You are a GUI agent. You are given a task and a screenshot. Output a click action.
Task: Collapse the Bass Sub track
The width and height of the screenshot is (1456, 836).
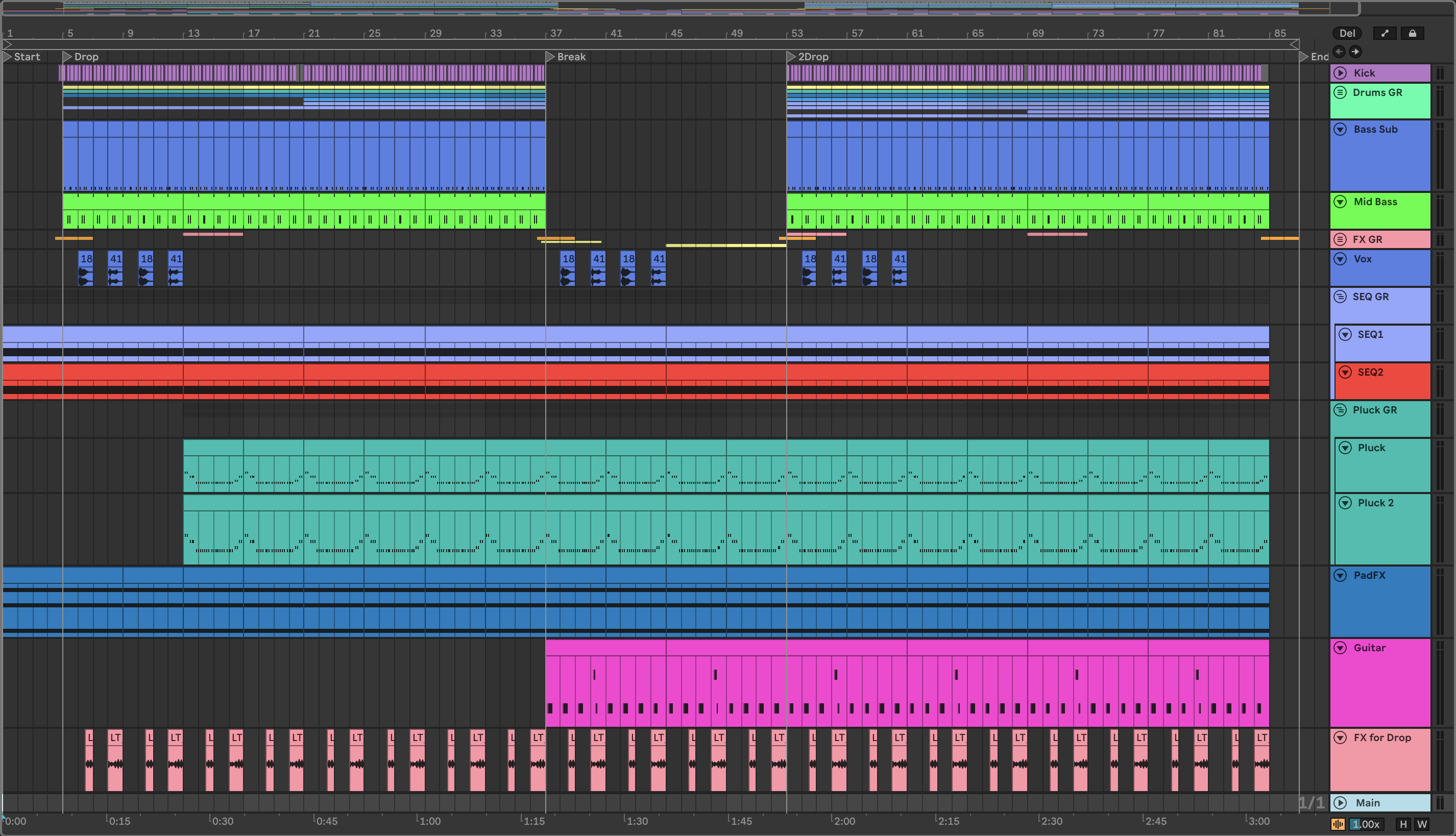pyautogui.click(x=1340, y=129)
